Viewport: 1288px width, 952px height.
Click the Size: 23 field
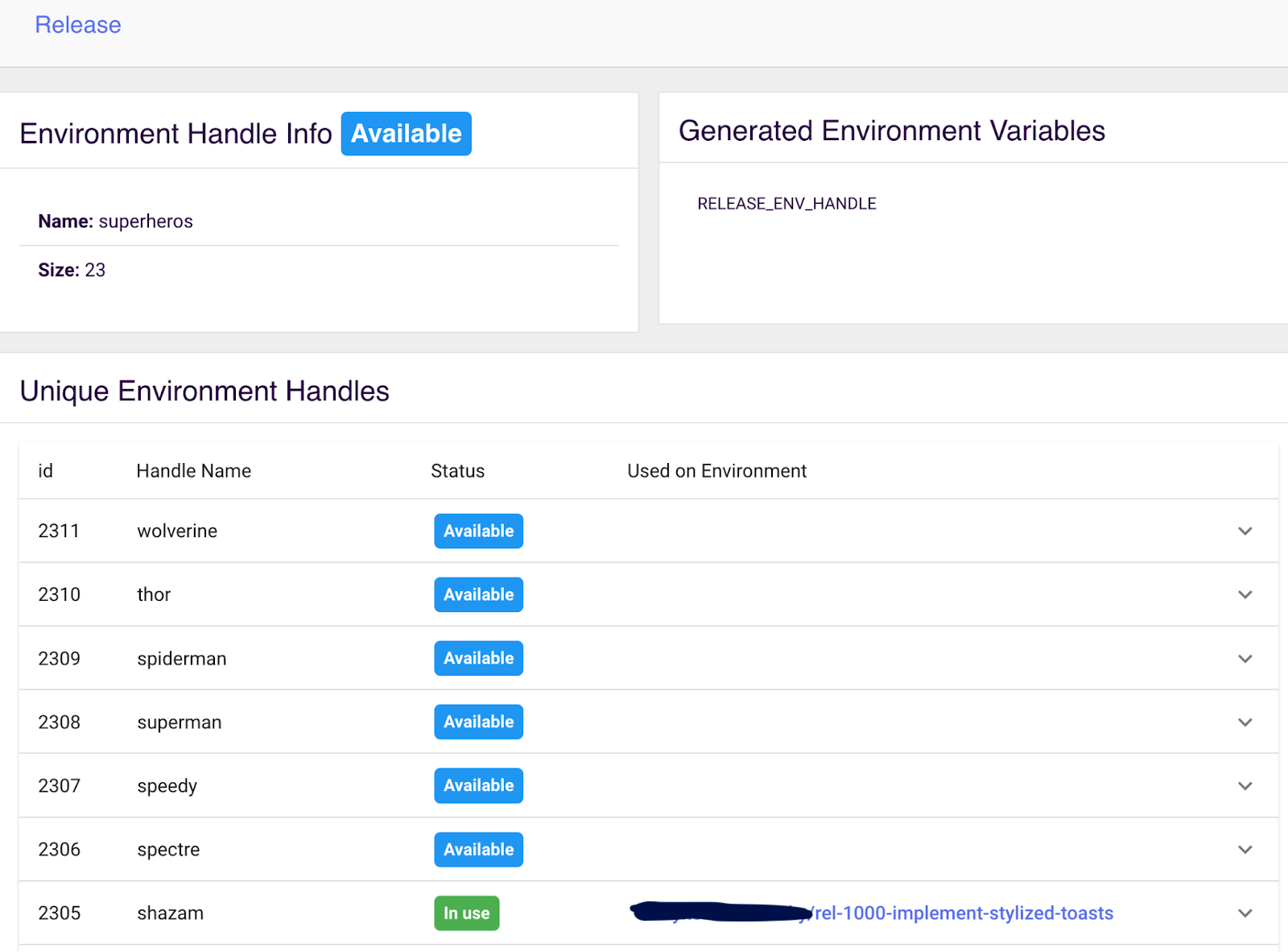(71, 270)
